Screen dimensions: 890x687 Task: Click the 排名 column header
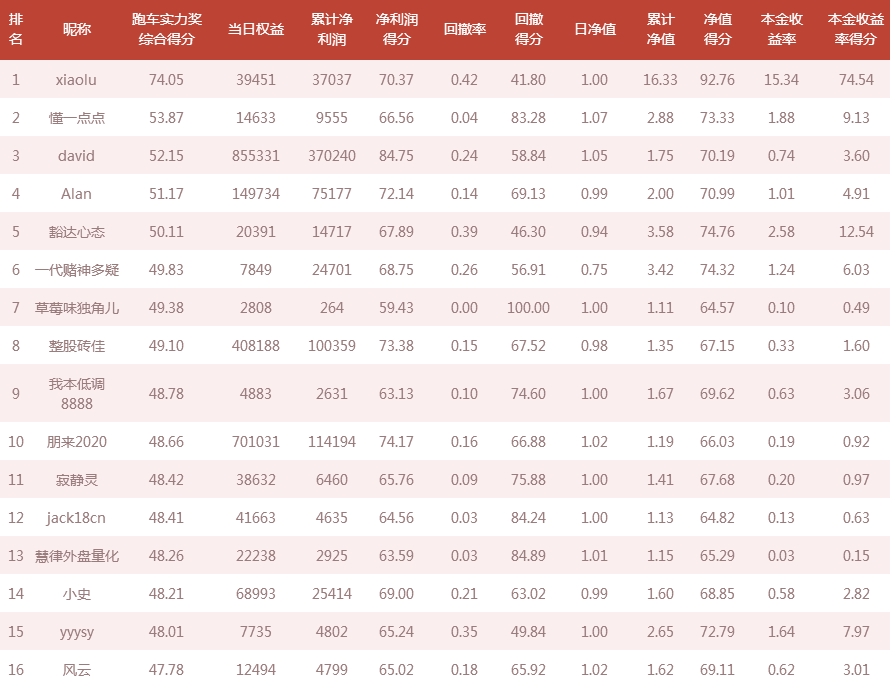click(x=16, y=30)
